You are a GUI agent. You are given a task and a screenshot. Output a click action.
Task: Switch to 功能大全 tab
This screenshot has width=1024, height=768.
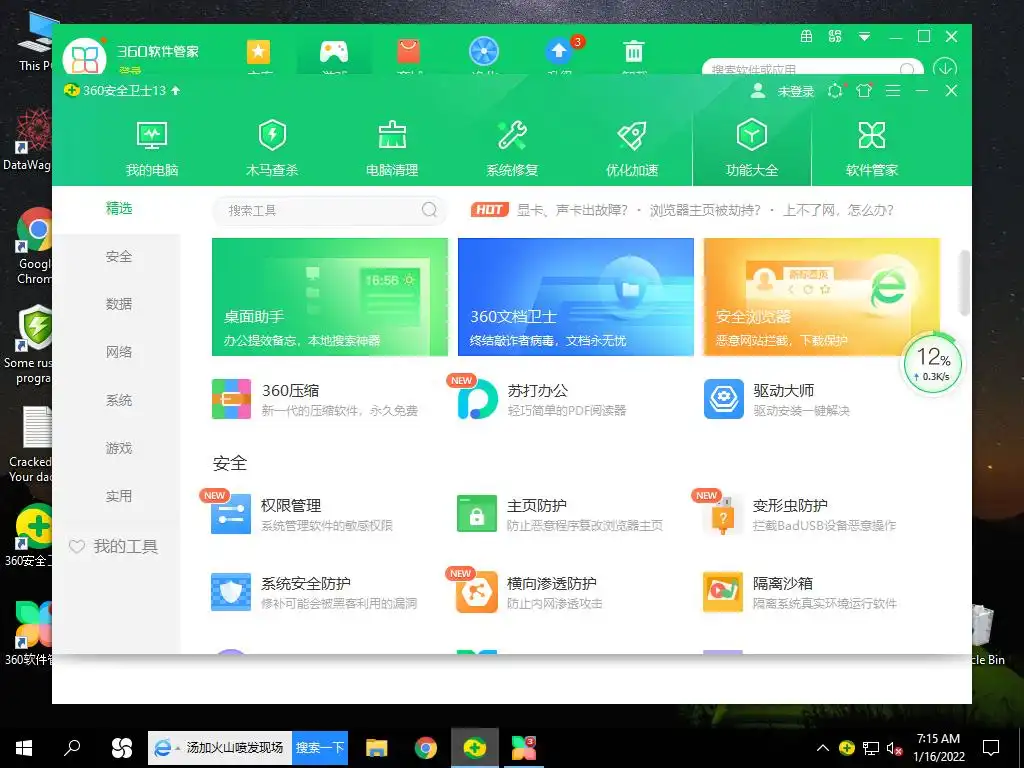coord(752,149)
